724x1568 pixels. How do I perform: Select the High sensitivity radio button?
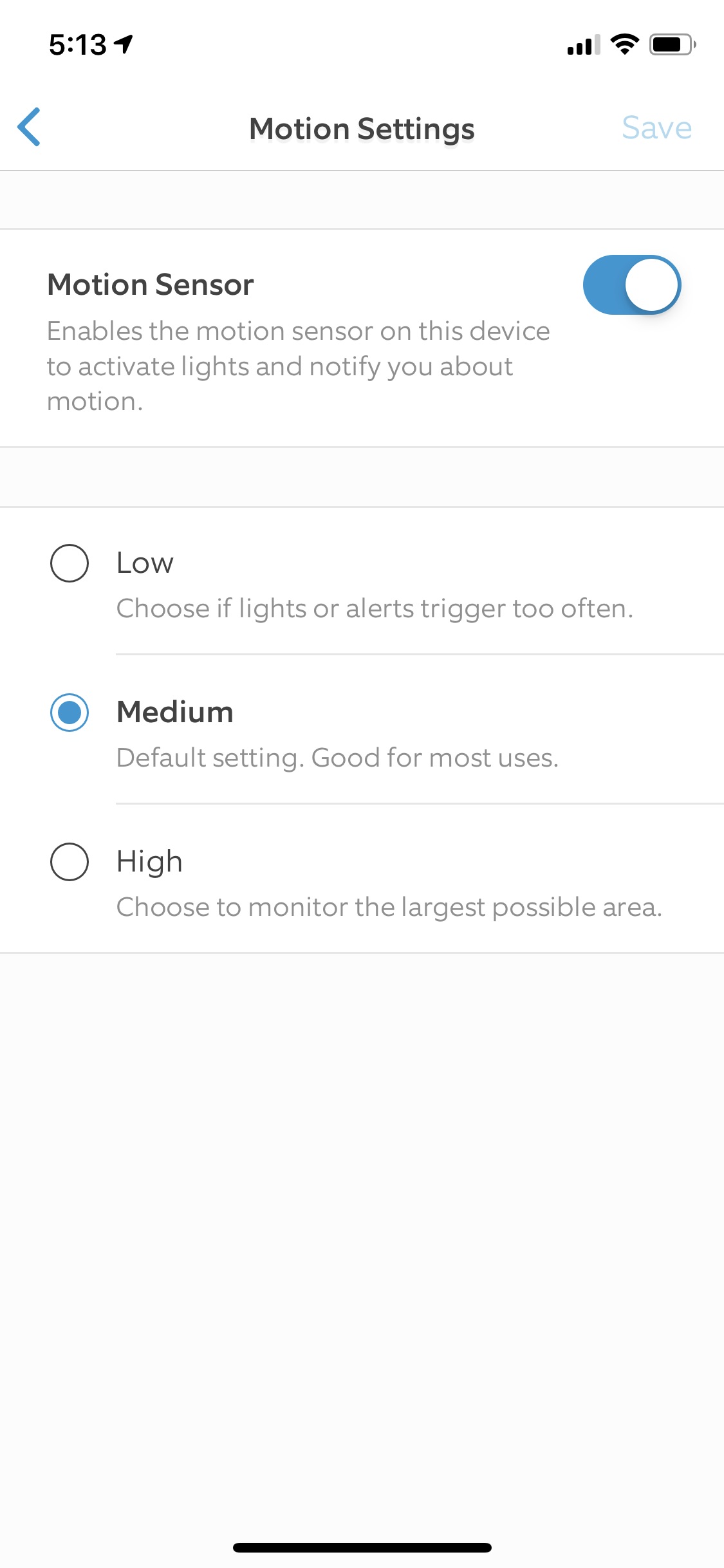coord(70,862)
